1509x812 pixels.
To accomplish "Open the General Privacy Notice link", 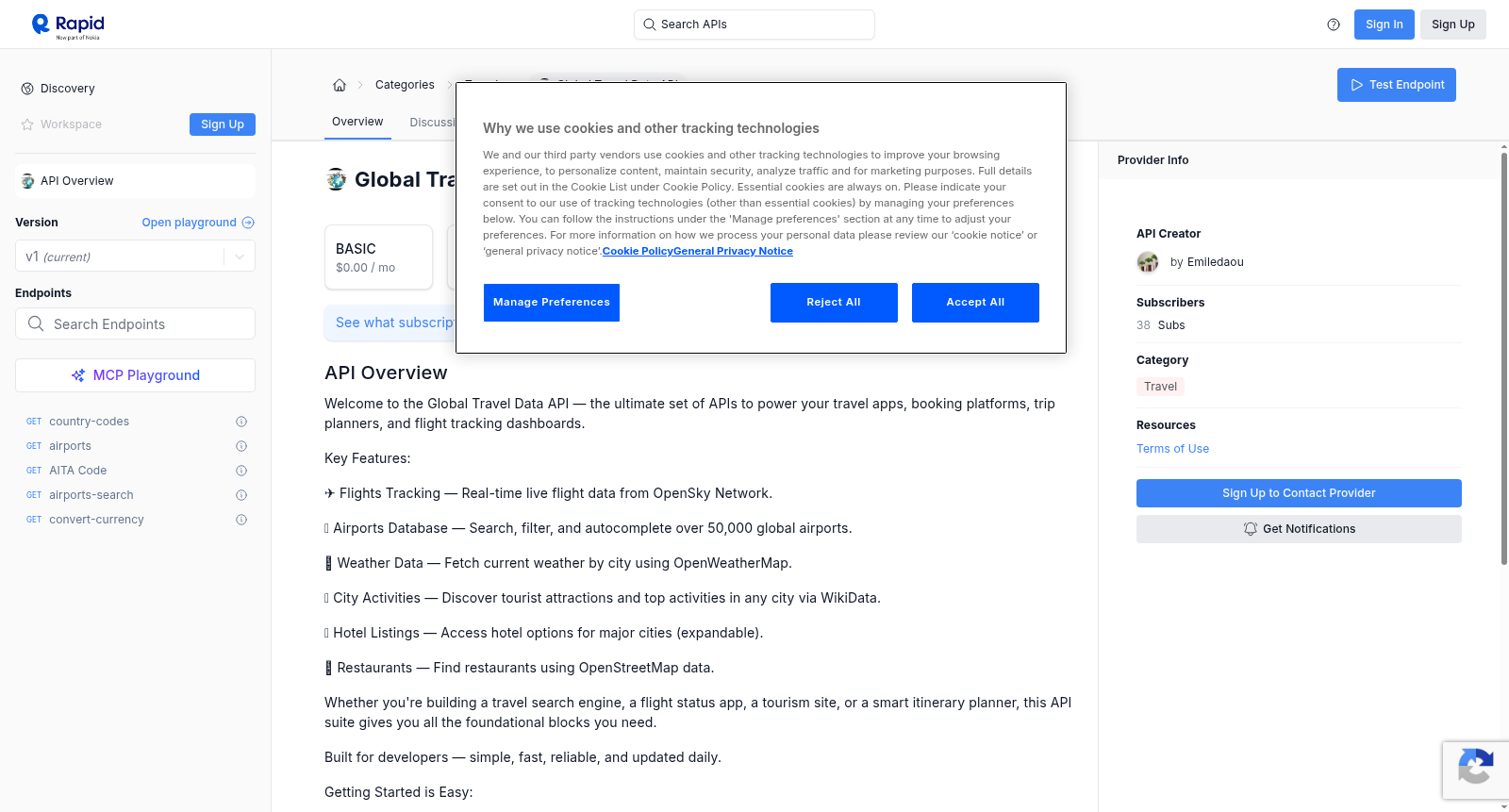I will click(x=733, y=251).
